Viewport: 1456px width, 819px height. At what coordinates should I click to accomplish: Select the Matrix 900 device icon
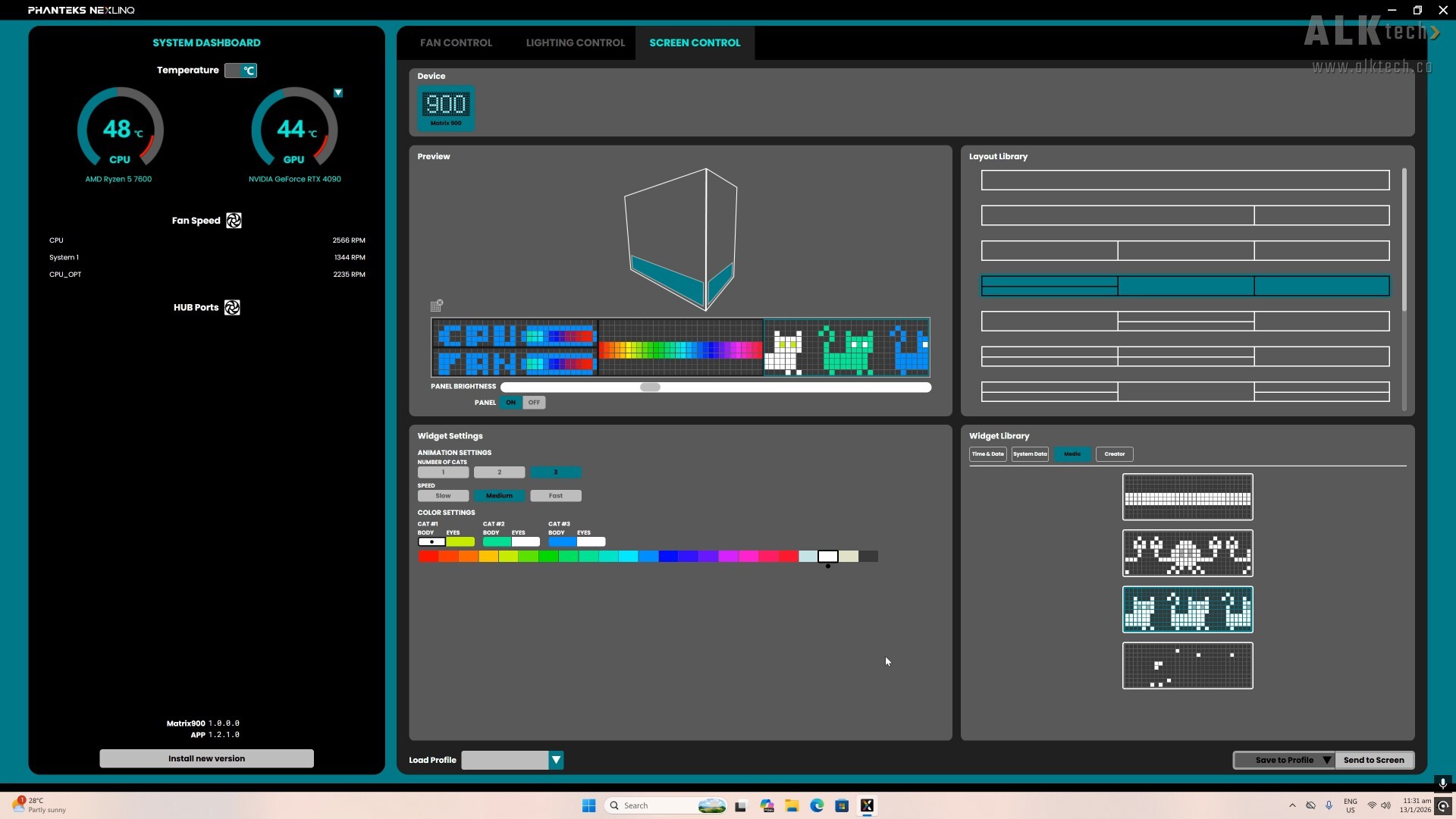click(x=446, y=108)
